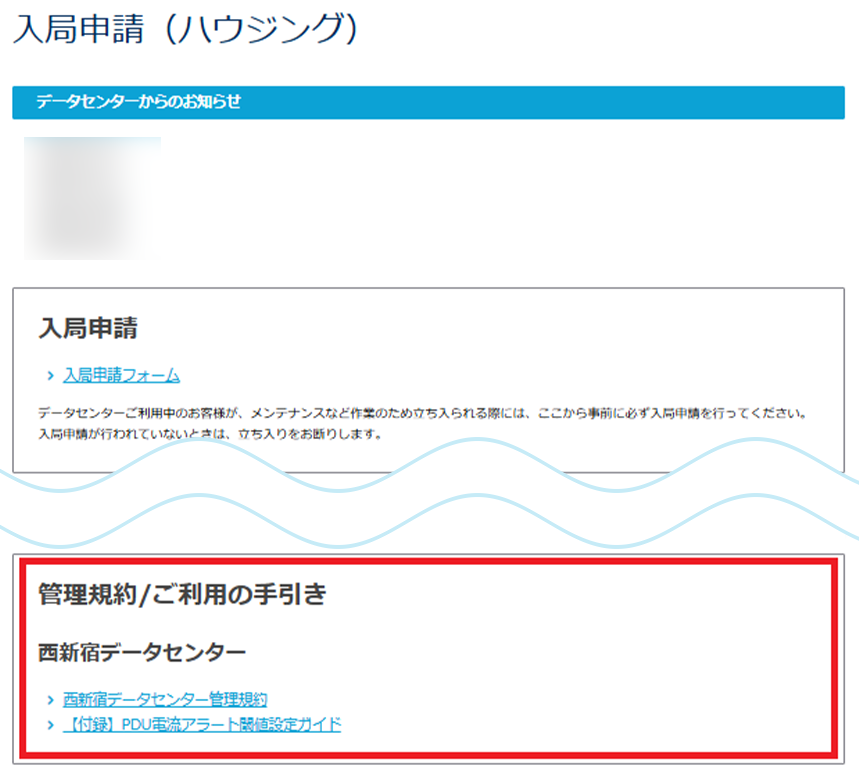Open the 入局申請フォーム link
Screen dimensions: 859x777
pos(121,375)
